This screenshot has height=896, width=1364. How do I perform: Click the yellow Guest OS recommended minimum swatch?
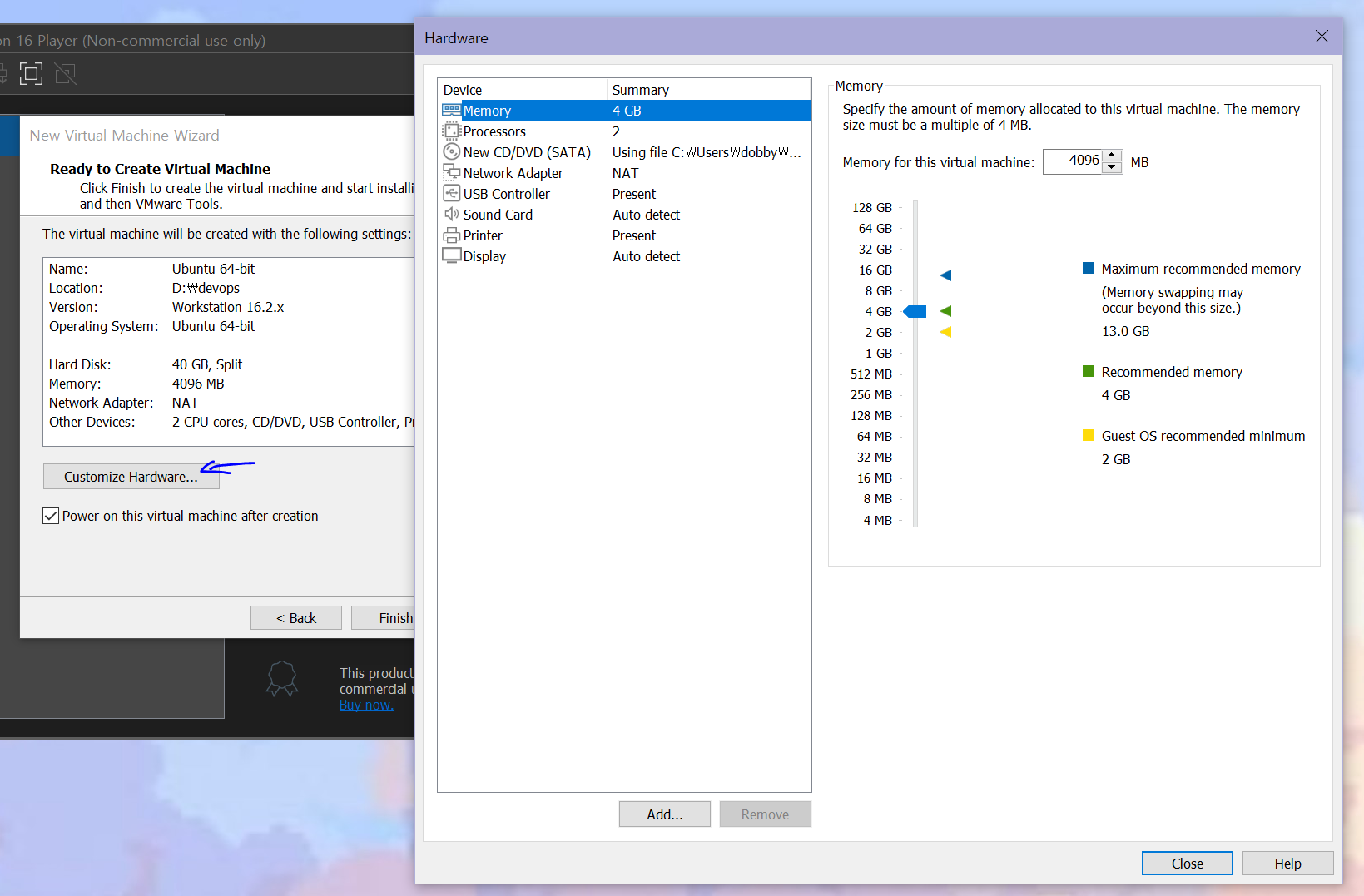[1089, 435]
